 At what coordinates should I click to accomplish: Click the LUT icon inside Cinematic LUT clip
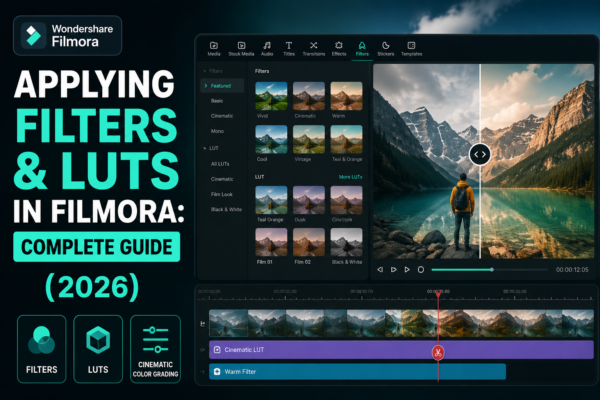[x=217, y=350]
